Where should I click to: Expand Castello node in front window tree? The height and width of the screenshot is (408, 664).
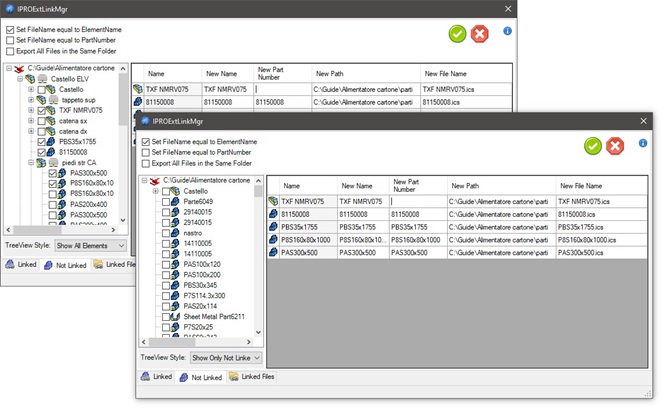tap(155, 191)
